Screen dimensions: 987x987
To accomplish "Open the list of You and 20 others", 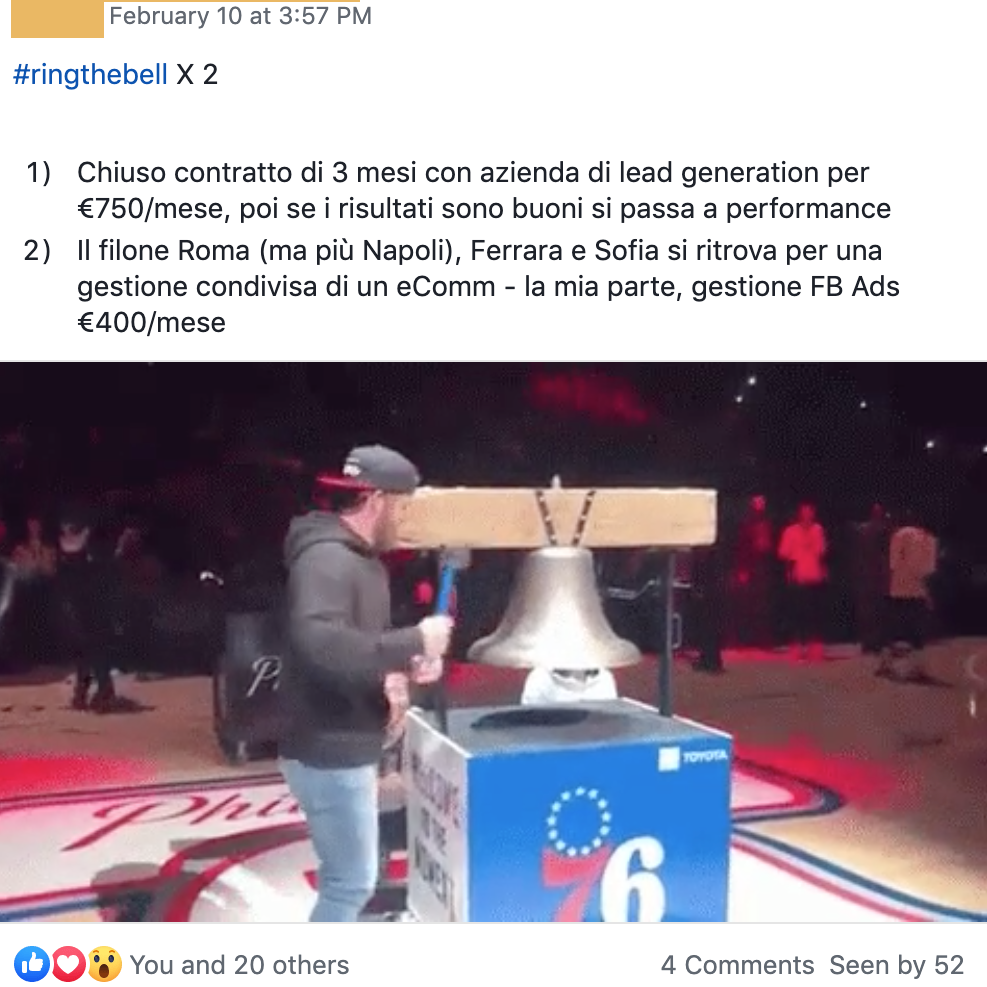I will 239,964.
